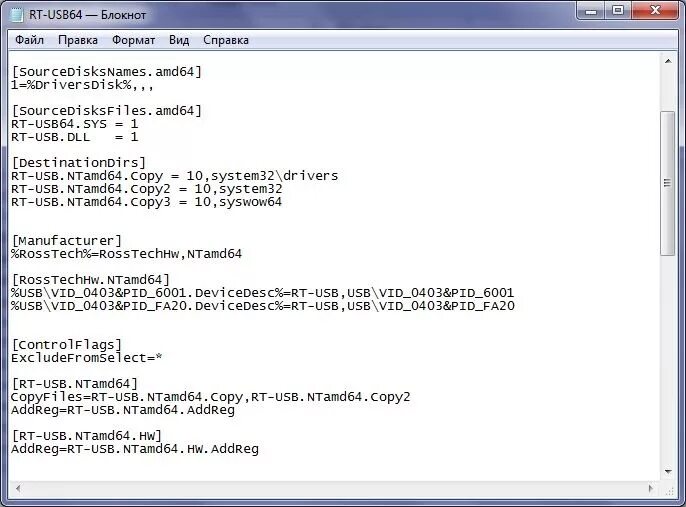
Task: Click the RT-USB.NTamd64.Copy3 = 10,syswow64 line
Action: pos(147,202)
